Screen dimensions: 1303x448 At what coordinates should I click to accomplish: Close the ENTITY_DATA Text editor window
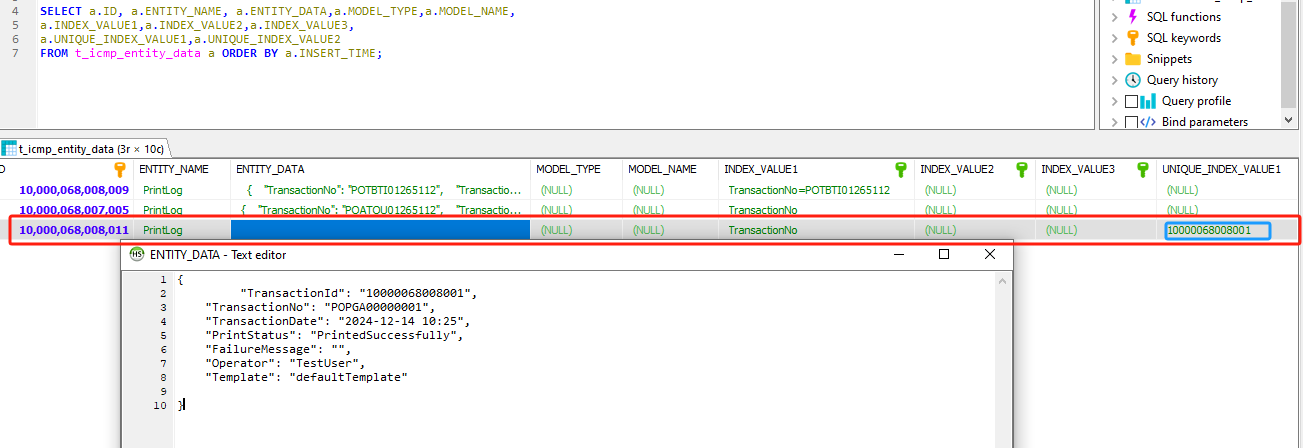tap(989, 254)
